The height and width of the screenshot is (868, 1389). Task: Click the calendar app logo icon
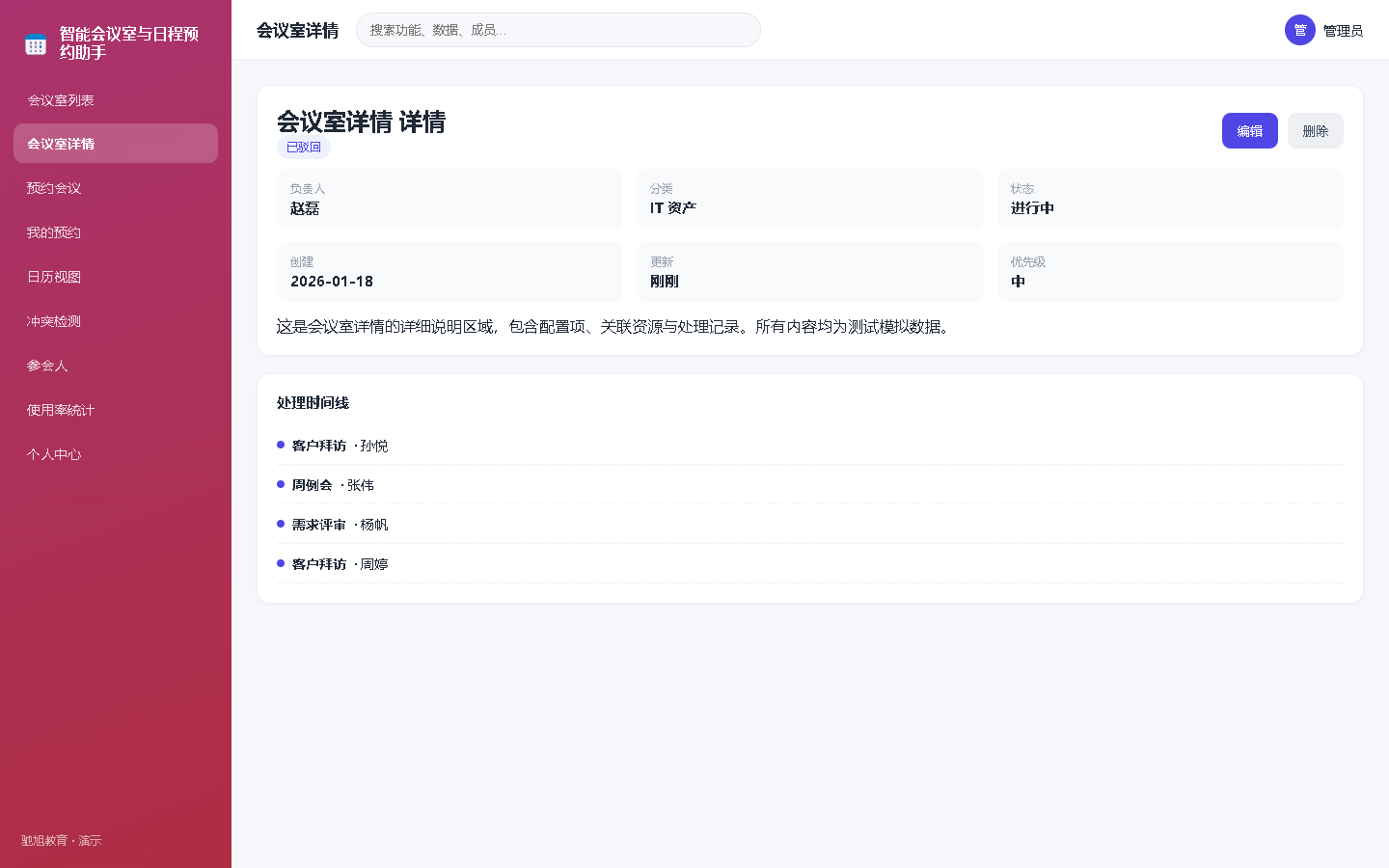36,43
